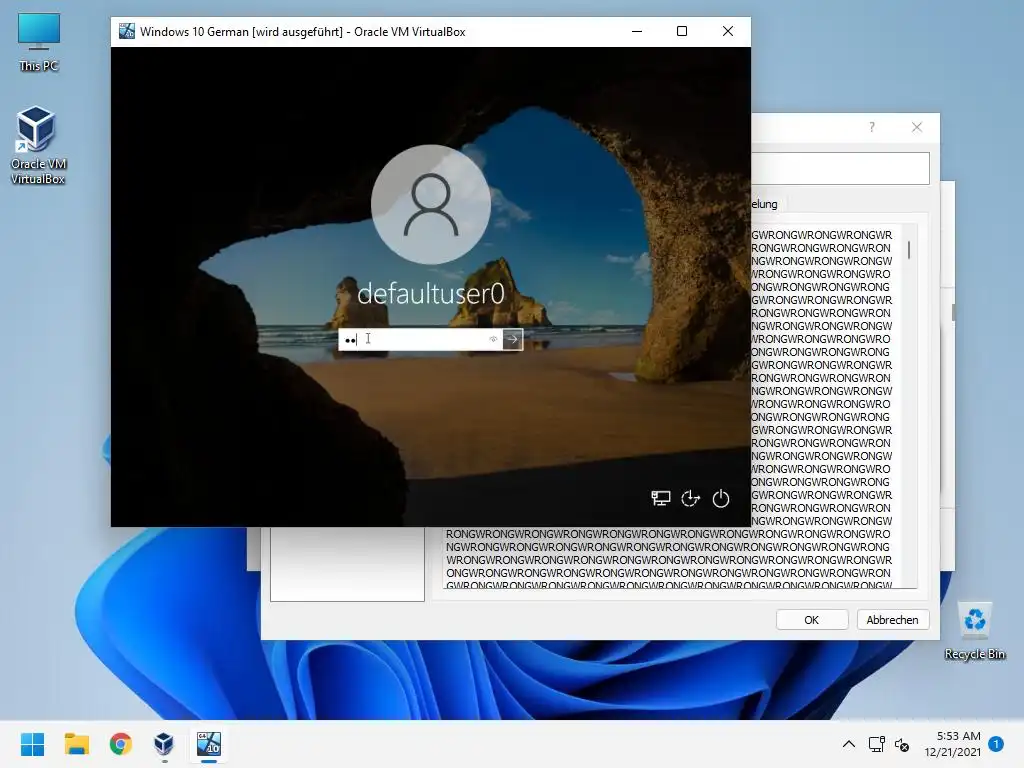
Task: Open This PC desktop icon
Action: tap(39, 42)
